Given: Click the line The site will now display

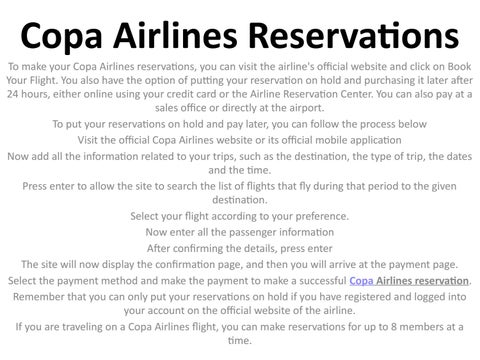Looking at the screenshot, I should pyautogui.click(x=240, y=264).
